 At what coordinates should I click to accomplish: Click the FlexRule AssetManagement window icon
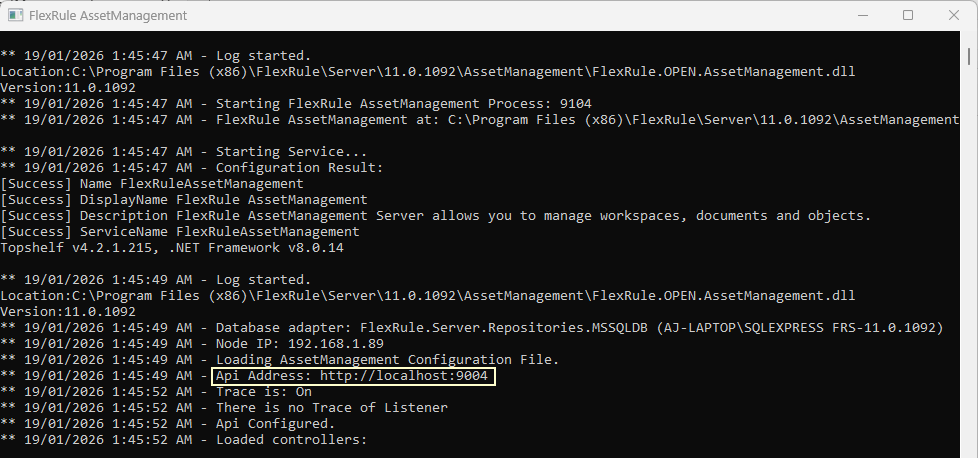(15, 16)
